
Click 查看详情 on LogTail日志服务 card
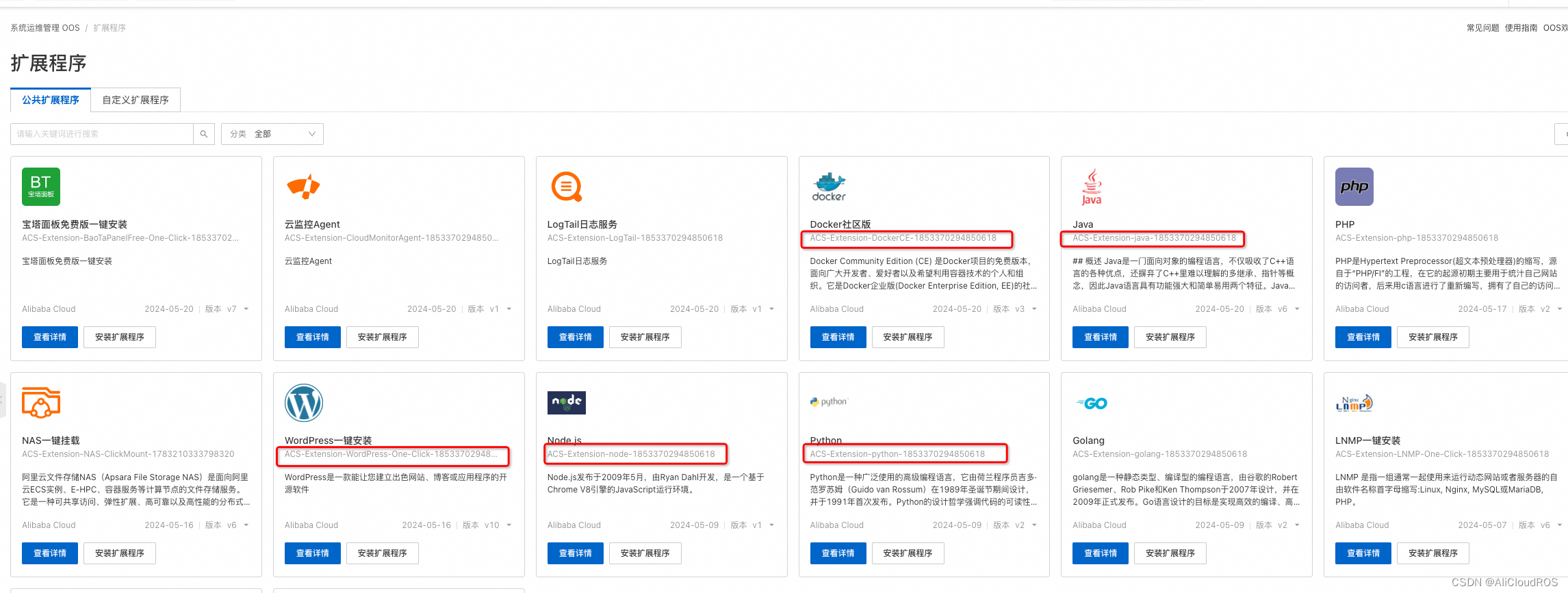[576, 337]
